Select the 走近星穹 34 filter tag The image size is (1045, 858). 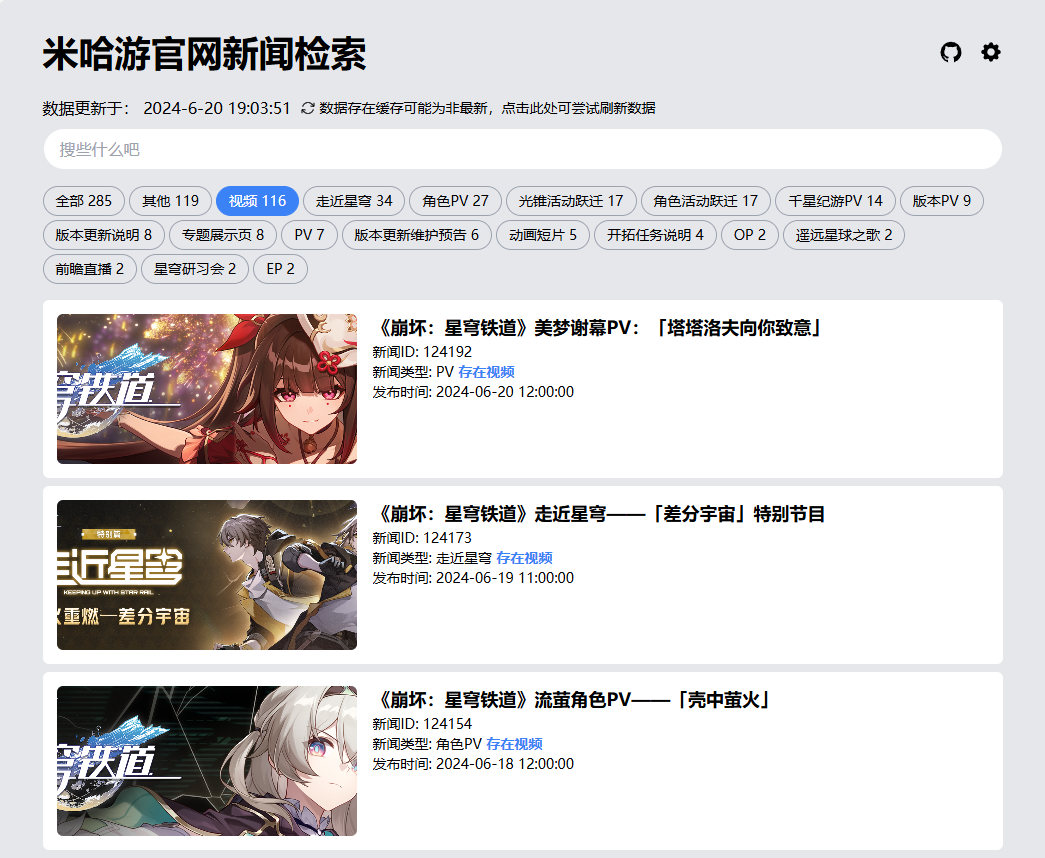(x=354, y=201)
